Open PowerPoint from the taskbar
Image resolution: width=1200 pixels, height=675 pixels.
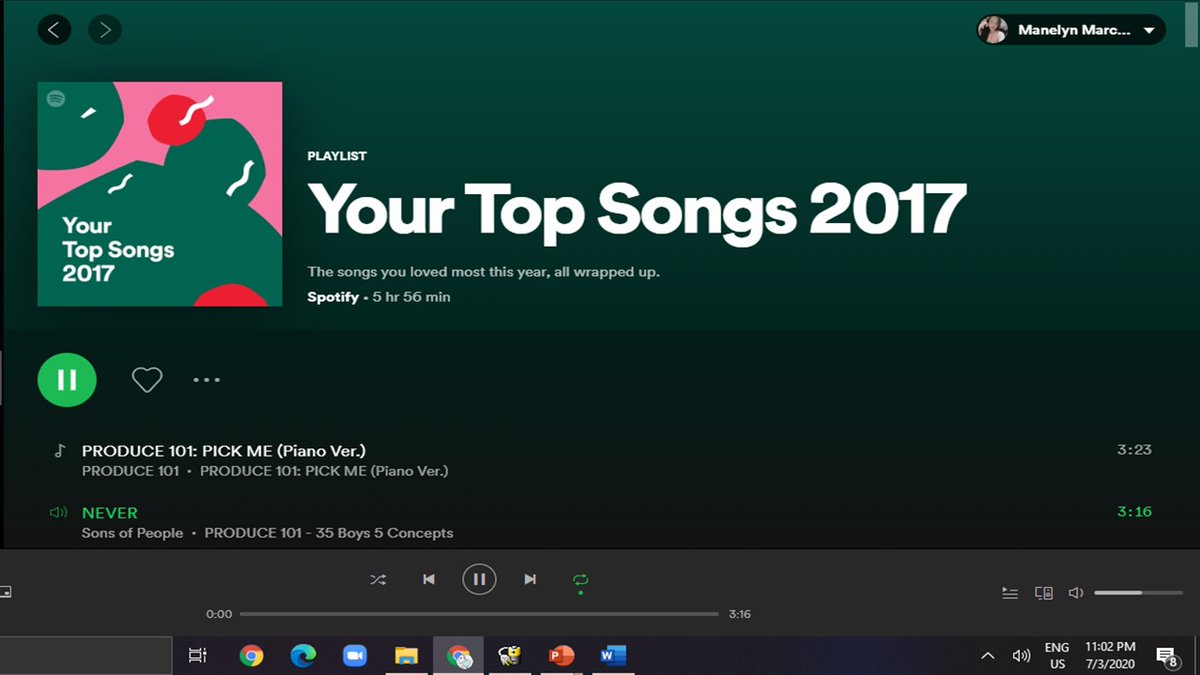tap(562, 656)
